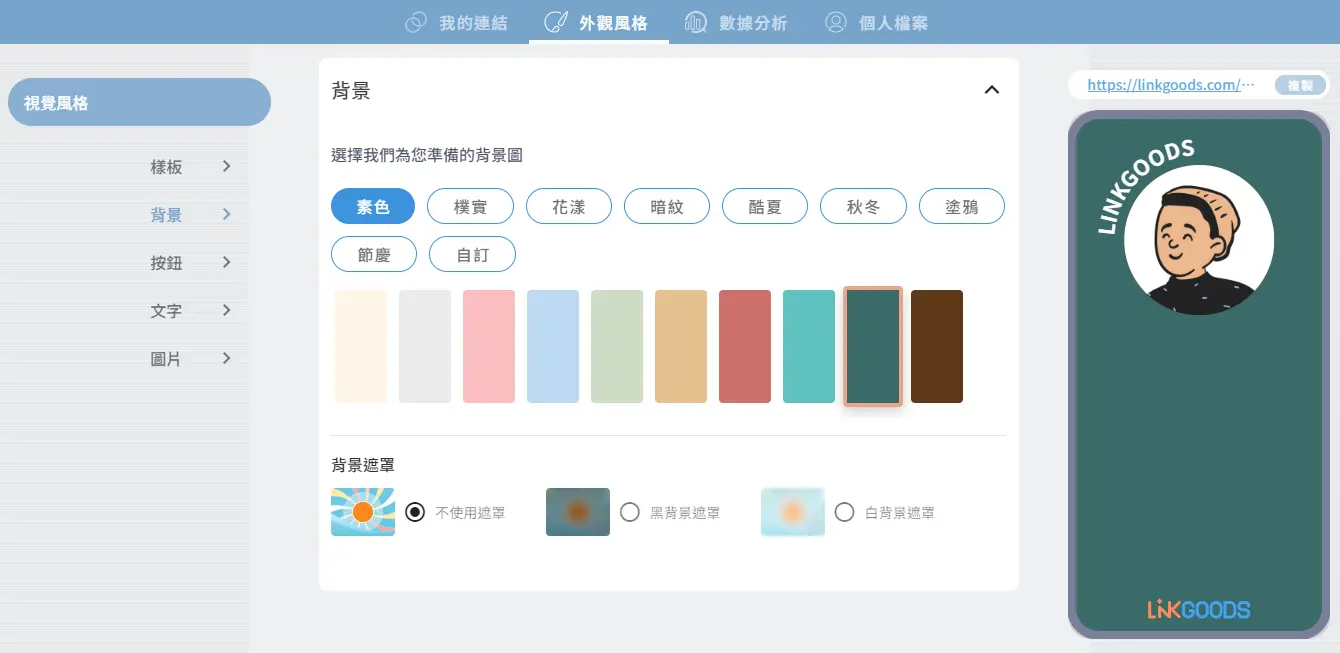Choose the dark teal background swatch
The height and width of the screenshot is (653, 1340).
[x=873, y=346]
